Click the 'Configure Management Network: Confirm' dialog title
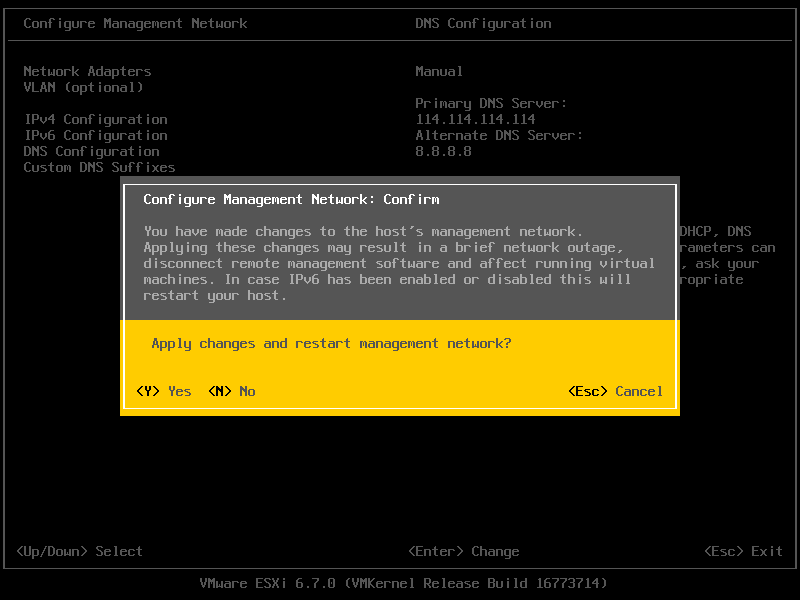 click(x=291, y=199)
